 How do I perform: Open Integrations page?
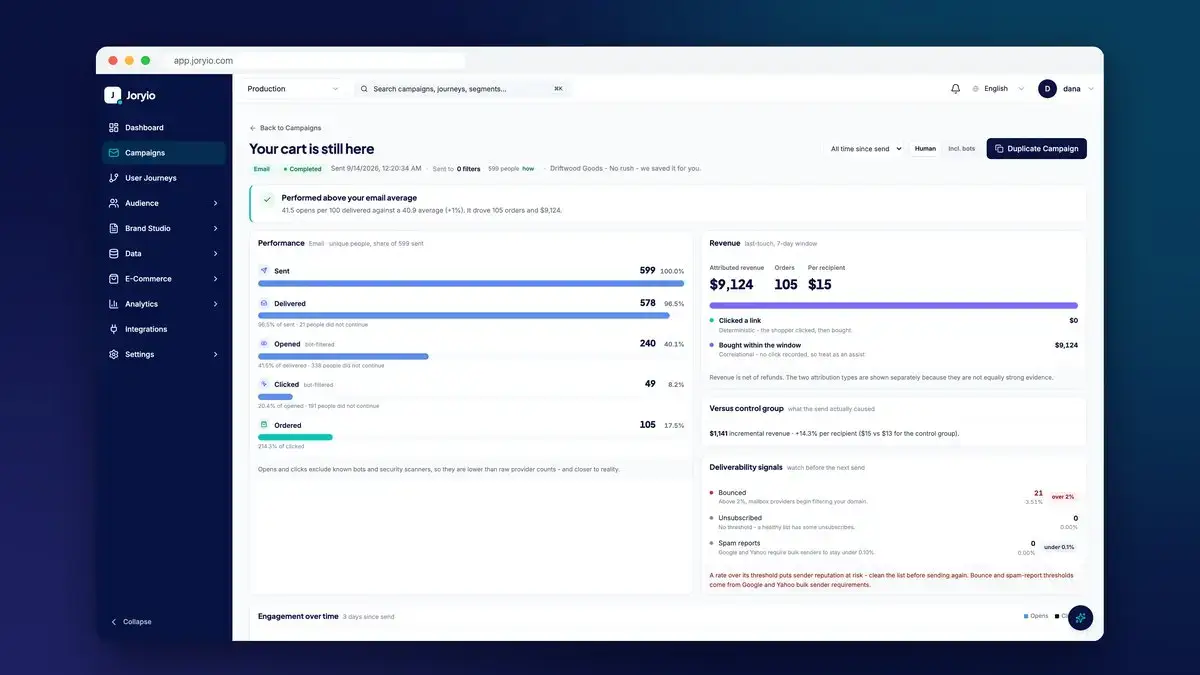coord(164,329)
